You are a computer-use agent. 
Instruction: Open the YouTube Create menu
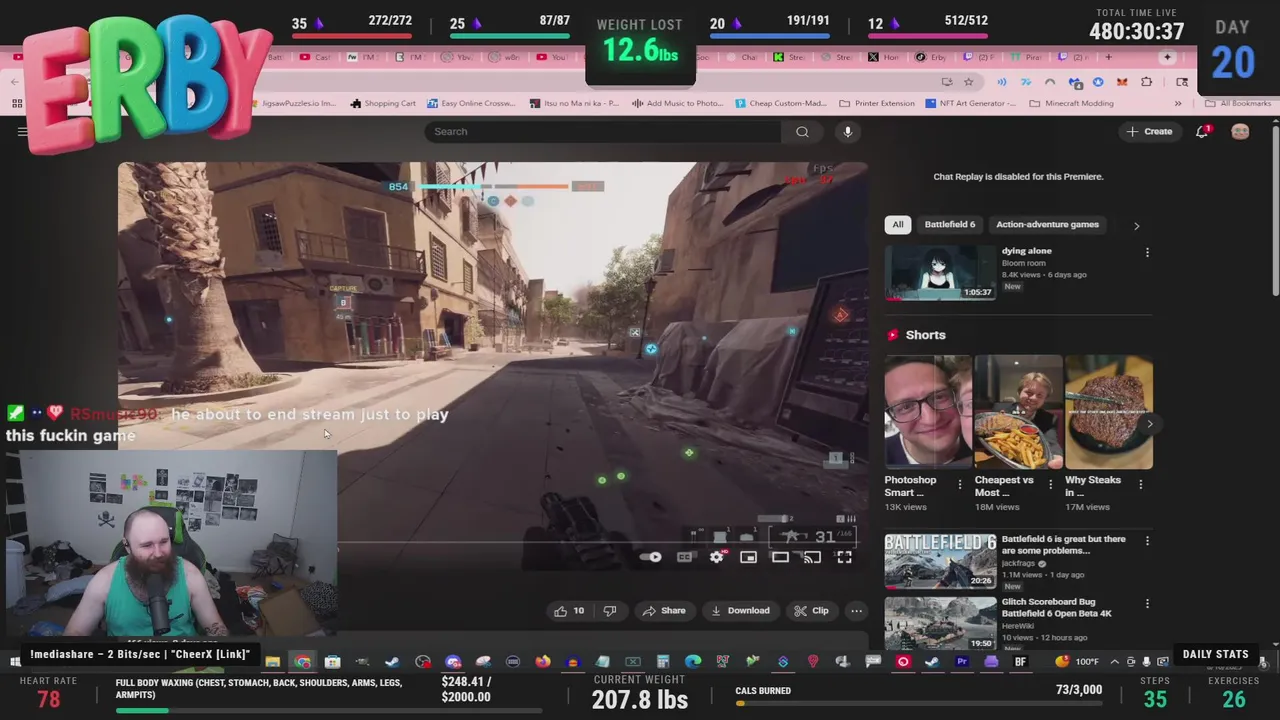pos(1149,131)
